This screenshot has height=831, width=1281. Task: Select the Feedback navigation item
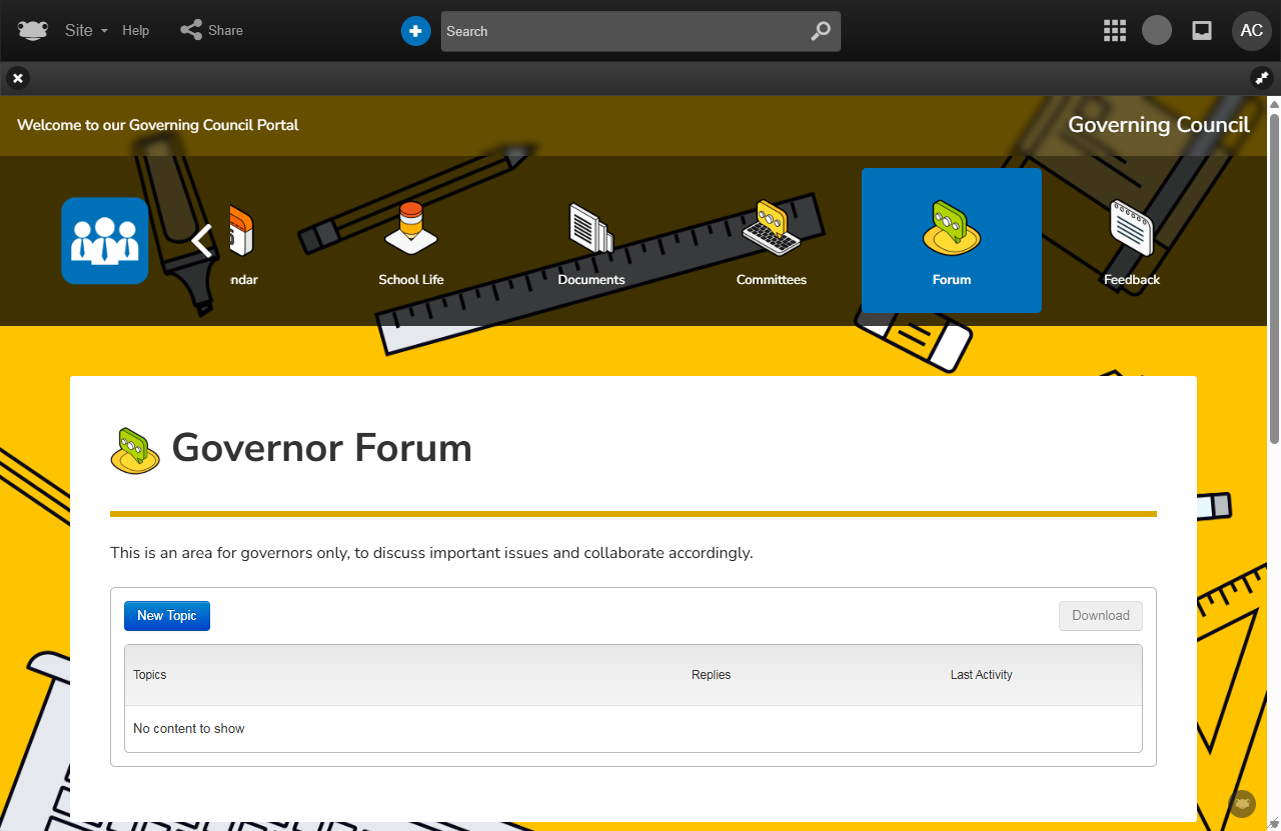tap(1131, 241)
